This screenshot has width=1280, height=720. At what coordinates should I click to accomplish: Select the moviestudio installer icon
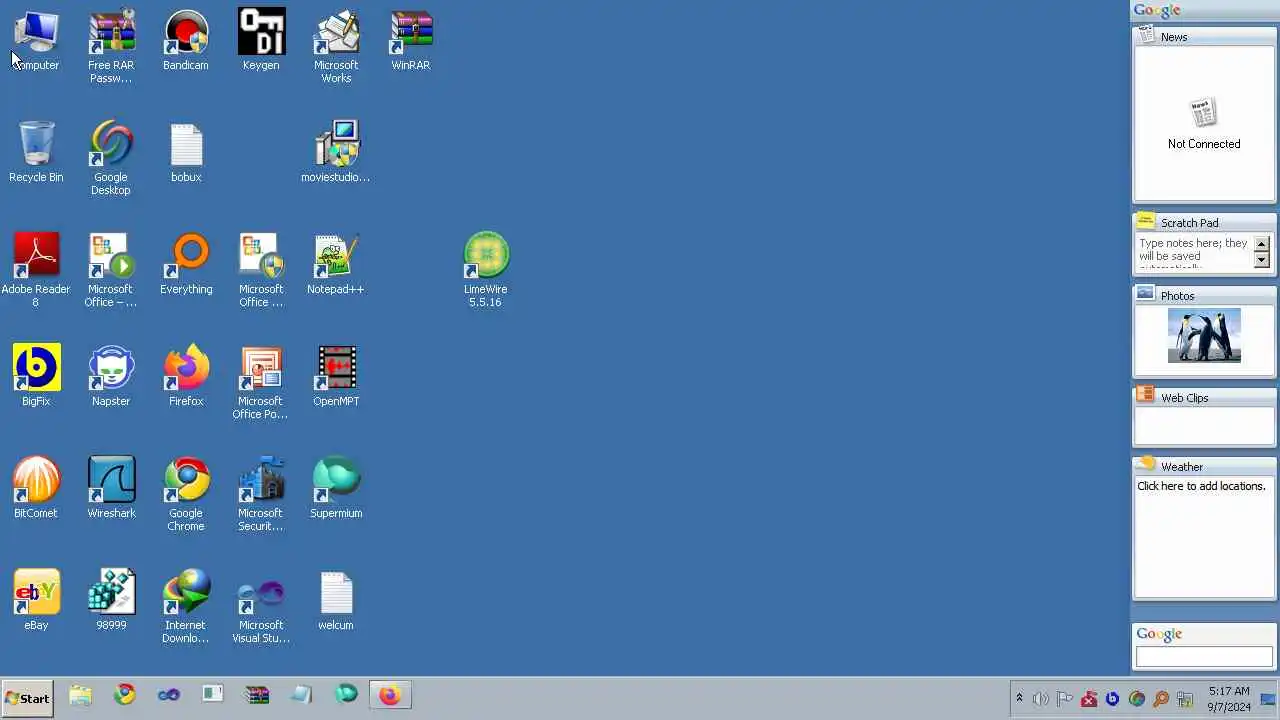coord(336,152)
